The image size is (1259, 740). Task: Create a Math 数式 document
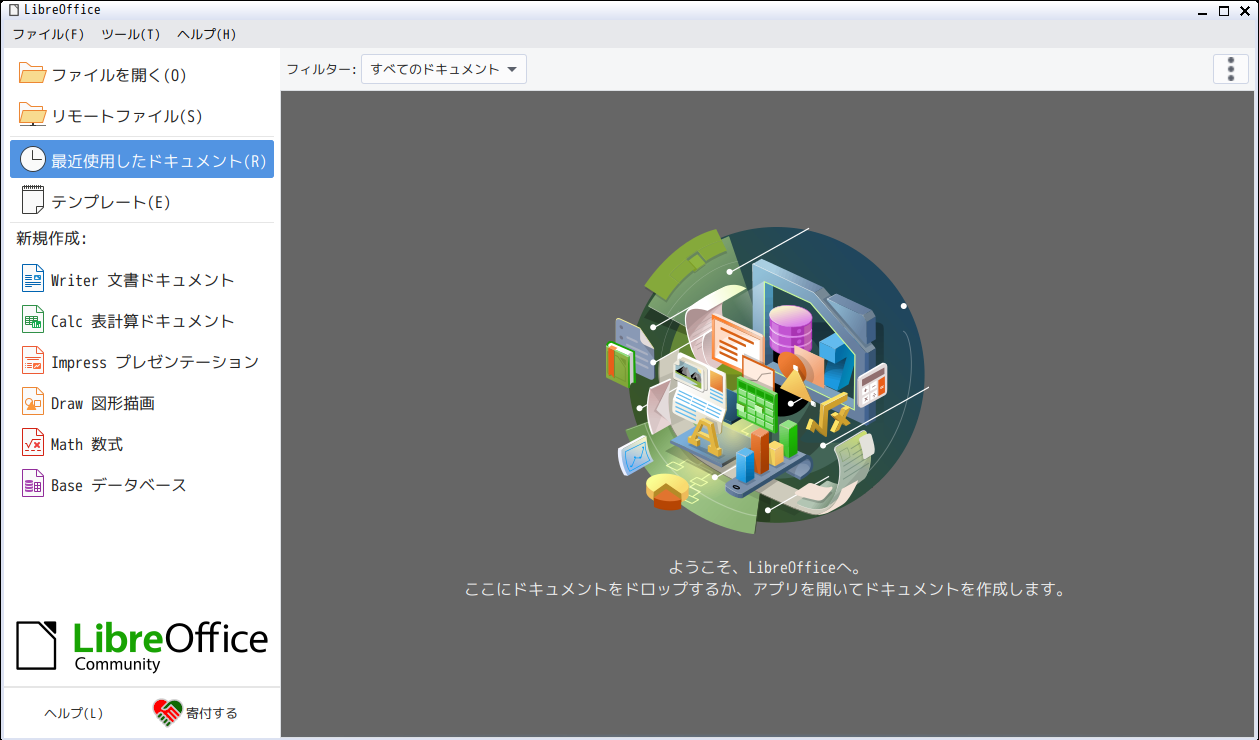click(x=141, y=443)
